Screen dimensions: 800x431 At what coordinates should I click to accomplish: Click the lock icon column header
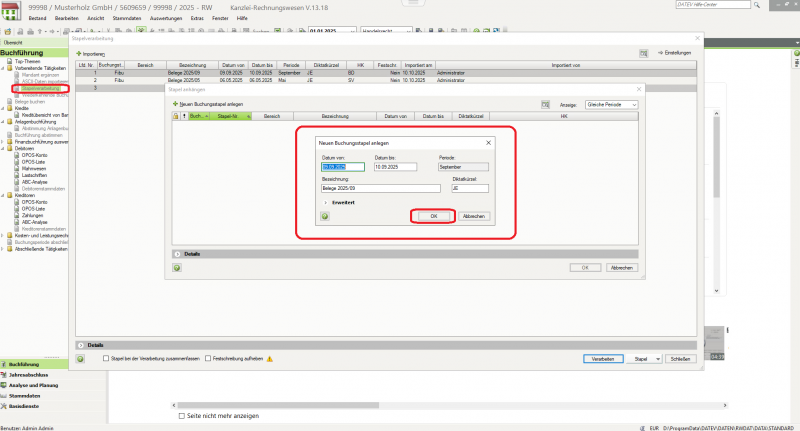pos(176,116)
